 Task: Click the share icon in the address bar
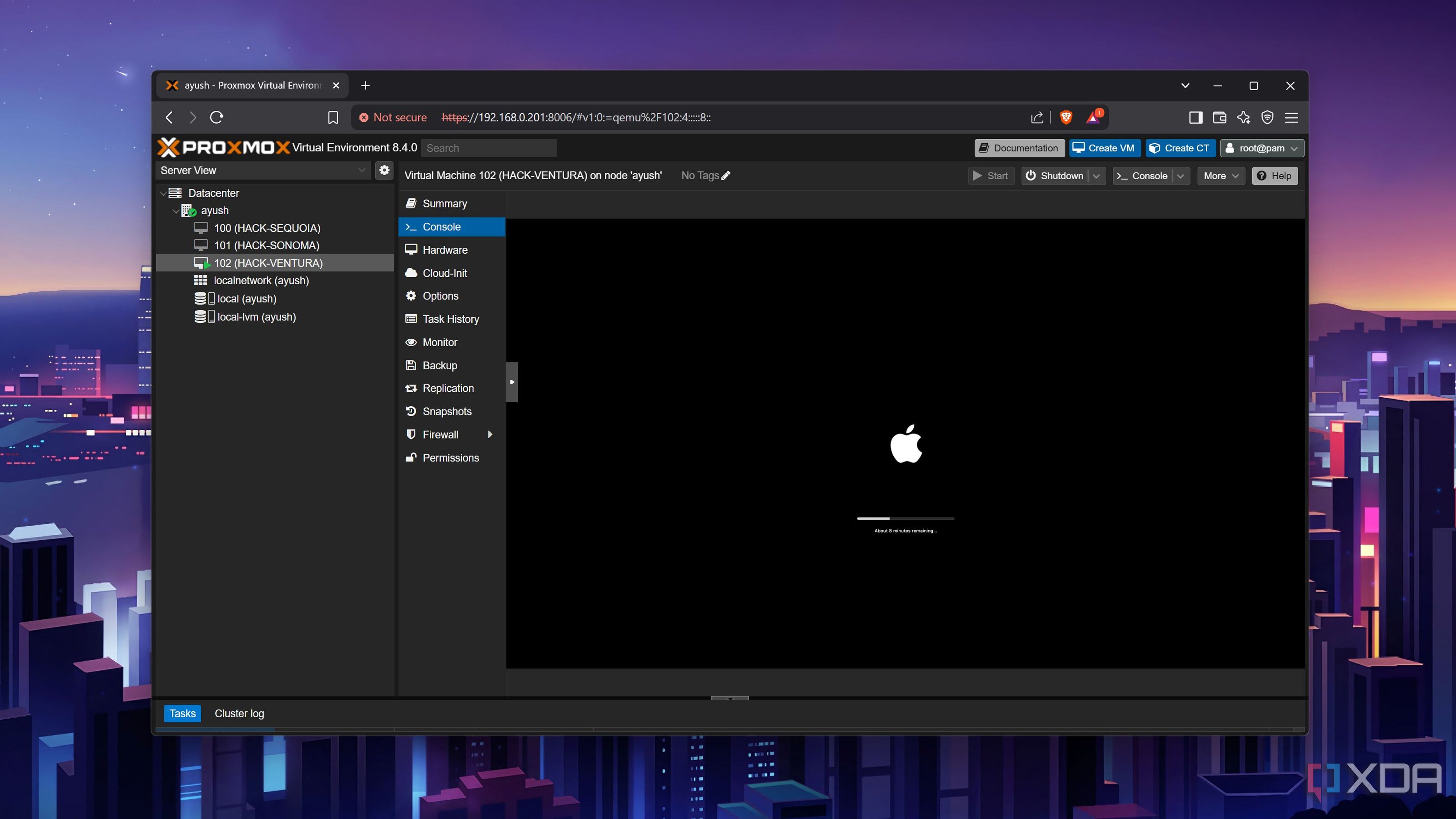1037,118
